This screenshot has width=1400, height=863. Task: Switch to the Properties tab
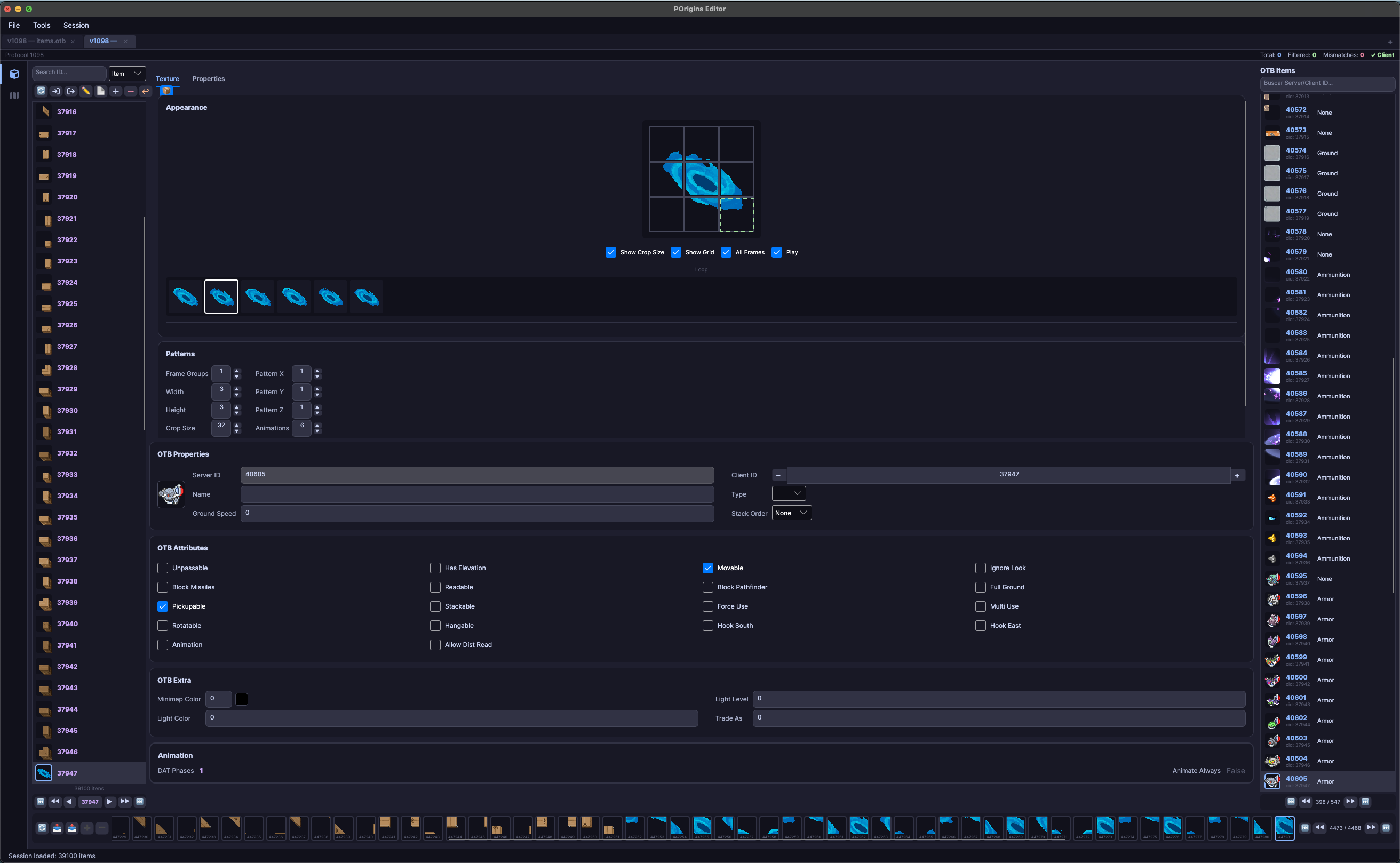click(x=209, y=79)
